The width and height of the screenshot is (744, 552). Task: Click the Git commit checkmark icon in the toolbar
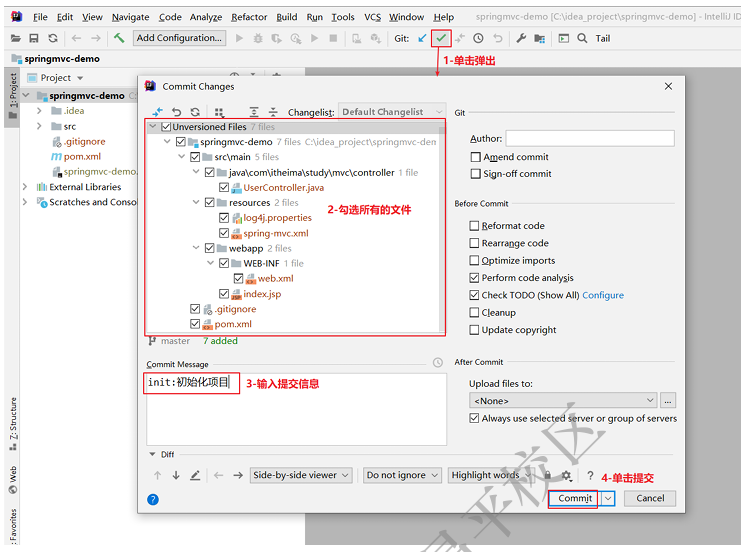coord(441,38)
